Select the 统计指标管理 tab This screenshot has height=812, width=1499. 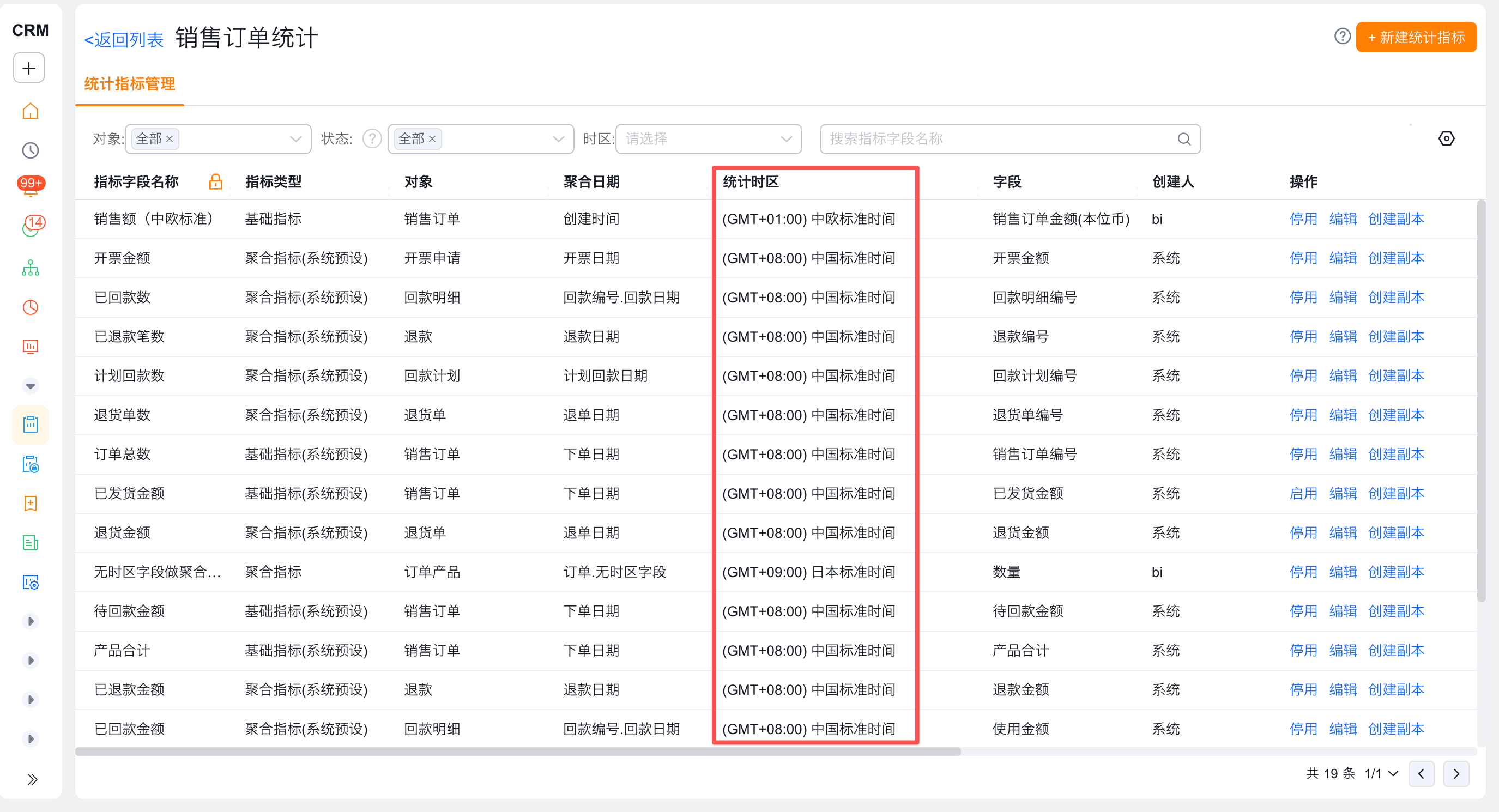point(129,84)
